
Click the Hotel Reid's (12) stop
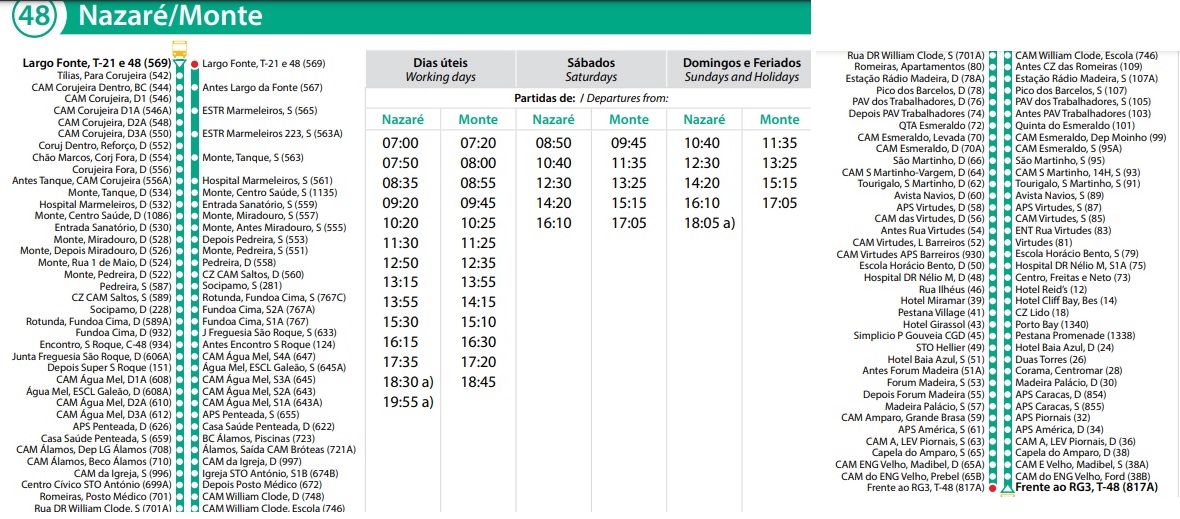(1051, 289)
